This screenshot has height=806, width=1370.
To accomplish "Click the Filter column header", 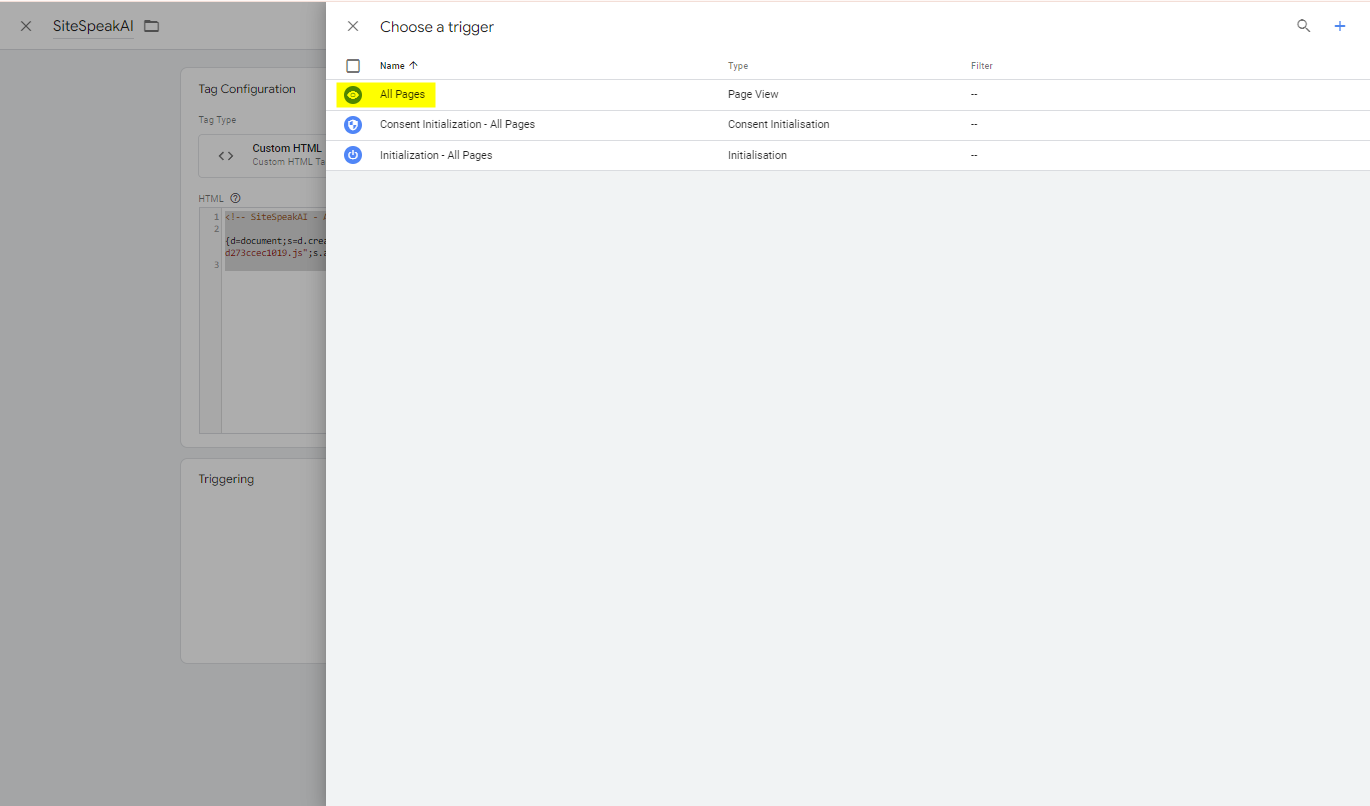I will point(981,66).
